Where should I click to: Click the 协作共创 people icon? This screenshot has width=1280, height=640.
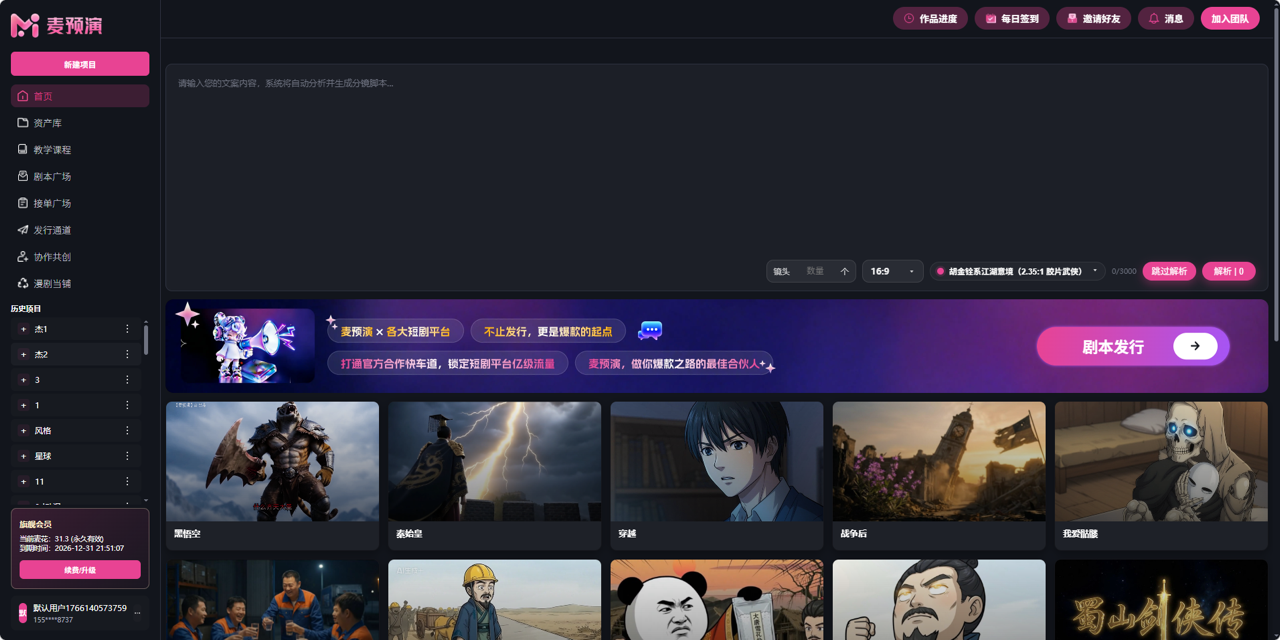point(23,257)
